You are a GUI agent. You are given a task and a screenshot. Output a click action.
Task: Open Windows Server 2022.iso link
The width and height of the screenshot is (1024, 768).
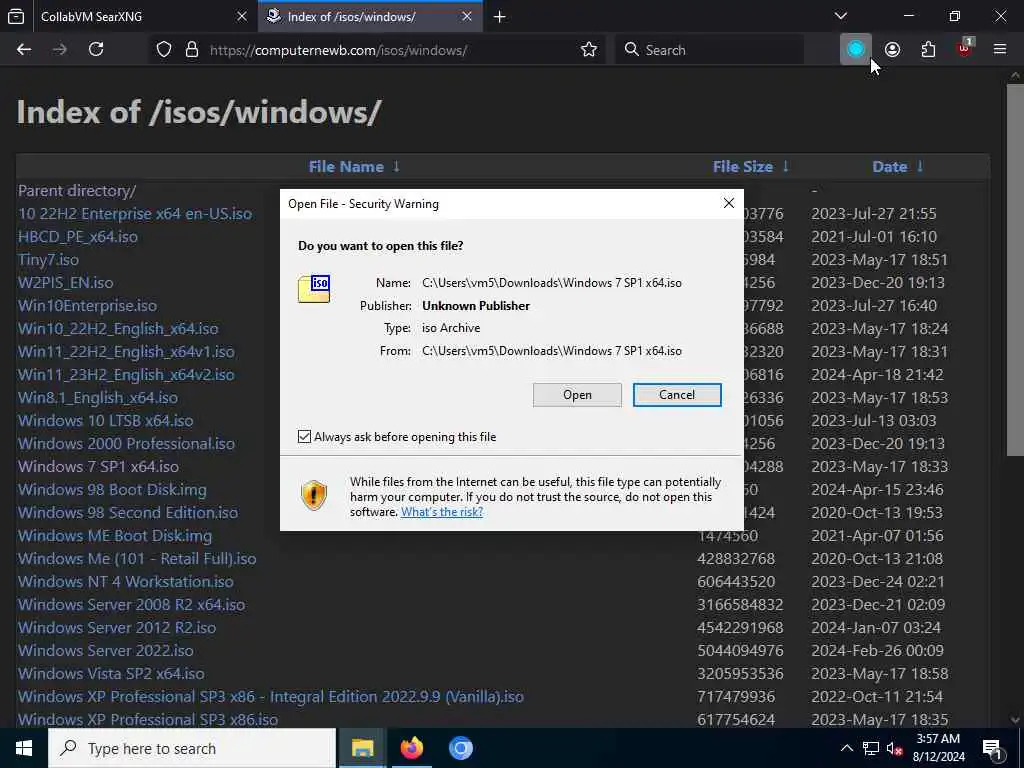click(x=106, y=650)
